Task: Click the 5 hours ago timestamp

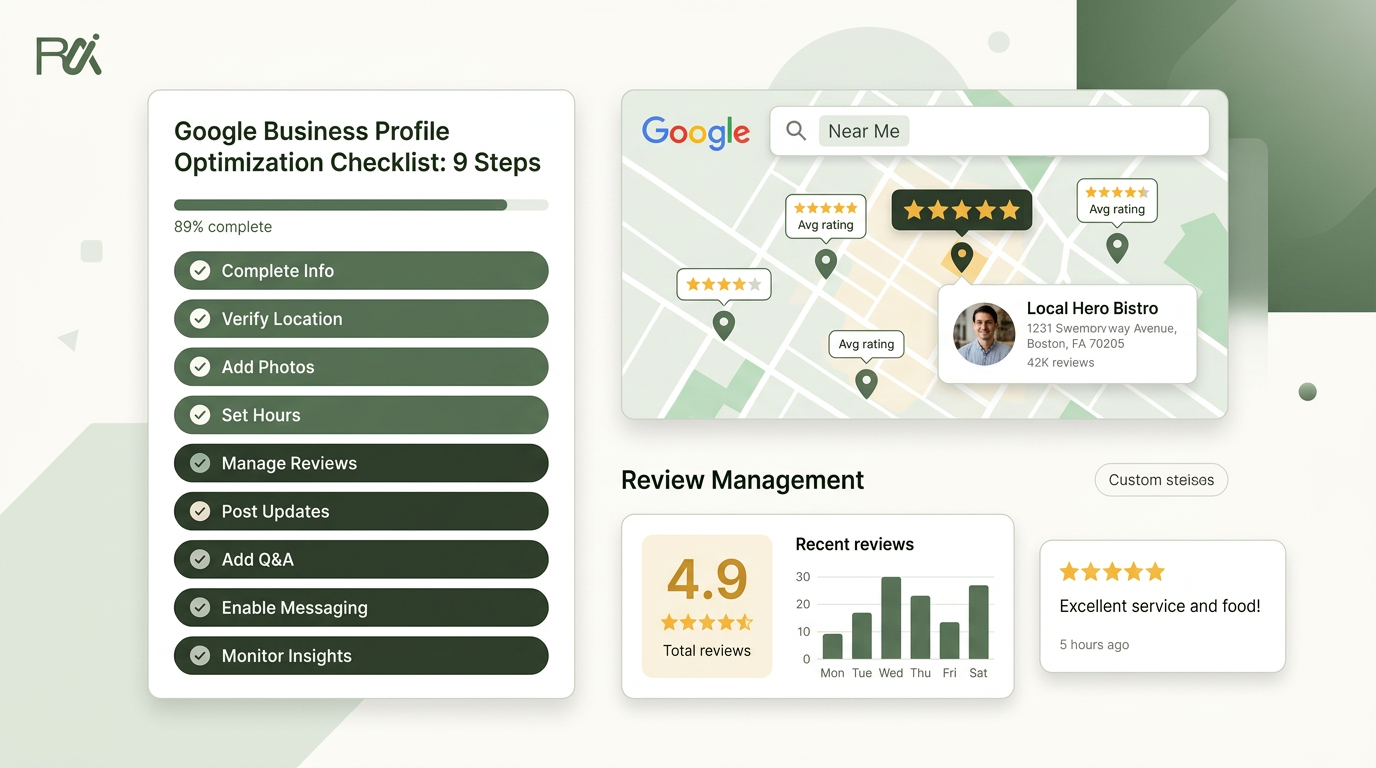Action: click(x=1094, y=645)
